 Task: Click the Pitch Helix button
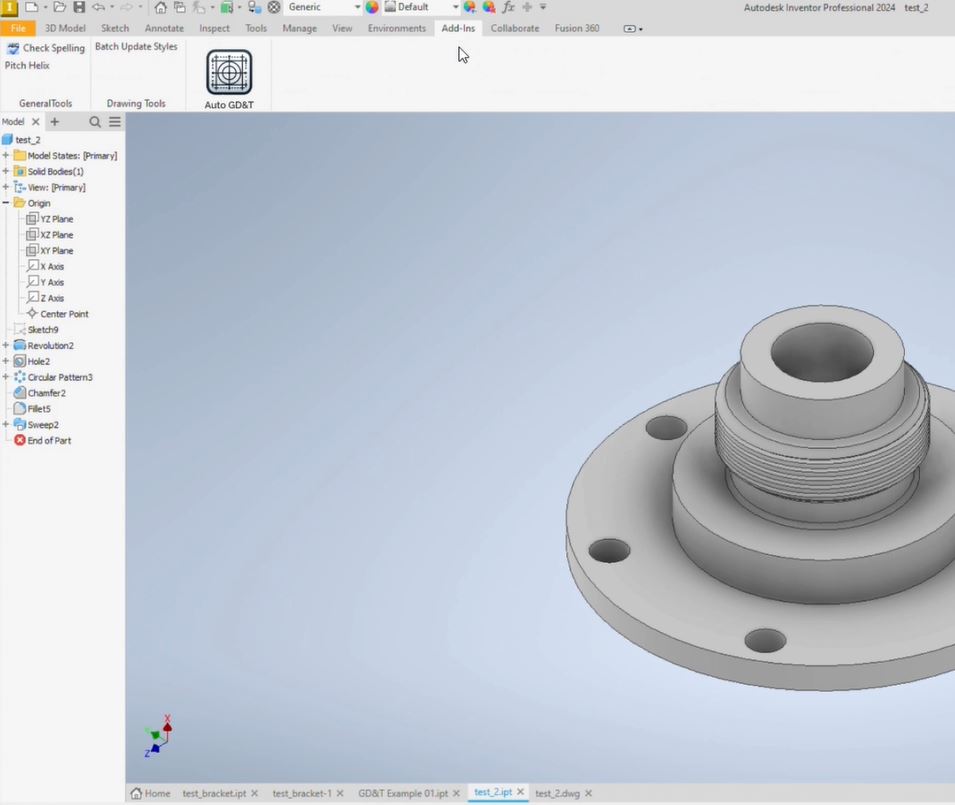tap(27, 65)
